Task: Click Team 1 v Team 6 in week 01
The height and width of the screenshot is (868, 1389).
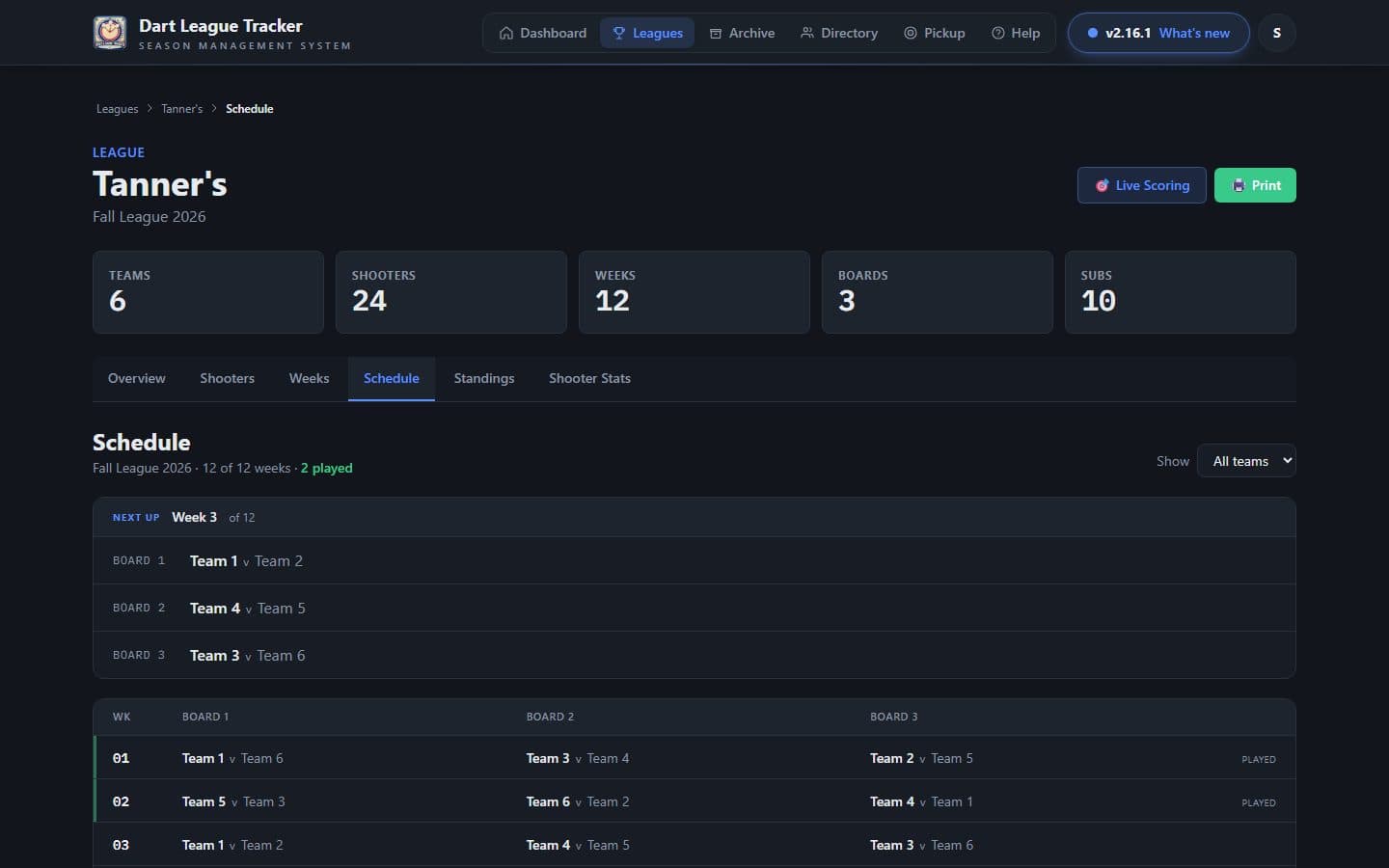Action: coord(232,758)
